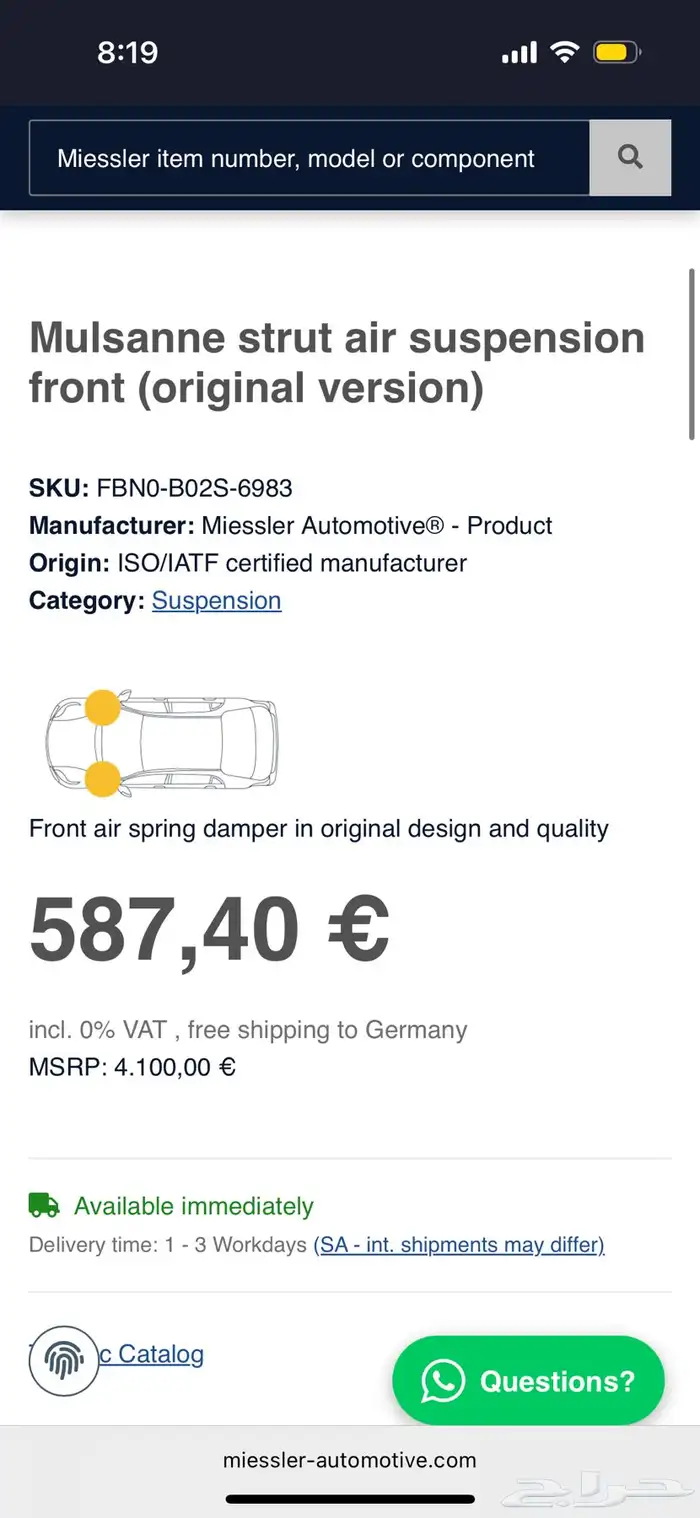The image size is (700, 1518).
Task: Click the magnifying glass search button
Action: point(630,158)
